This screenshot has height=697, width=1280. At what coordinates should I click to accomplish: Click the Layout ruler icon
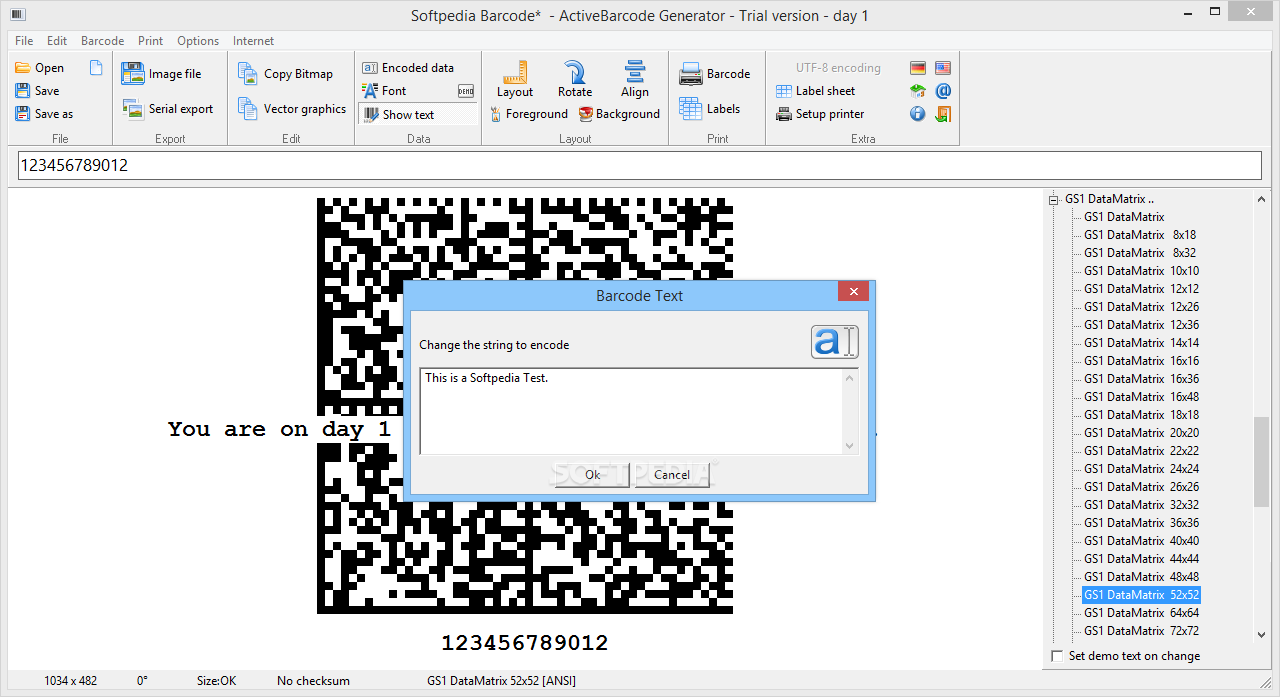point(515,72)
